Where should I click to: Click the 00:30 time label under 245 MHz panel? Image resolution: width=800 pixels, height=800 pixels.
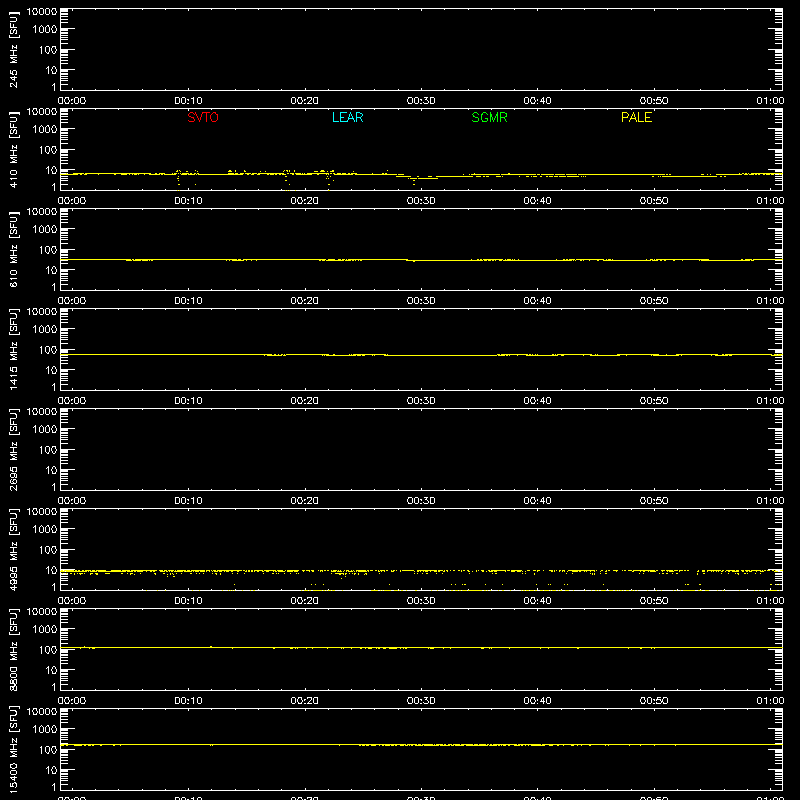pyautogui.click(x=421, y=101)
